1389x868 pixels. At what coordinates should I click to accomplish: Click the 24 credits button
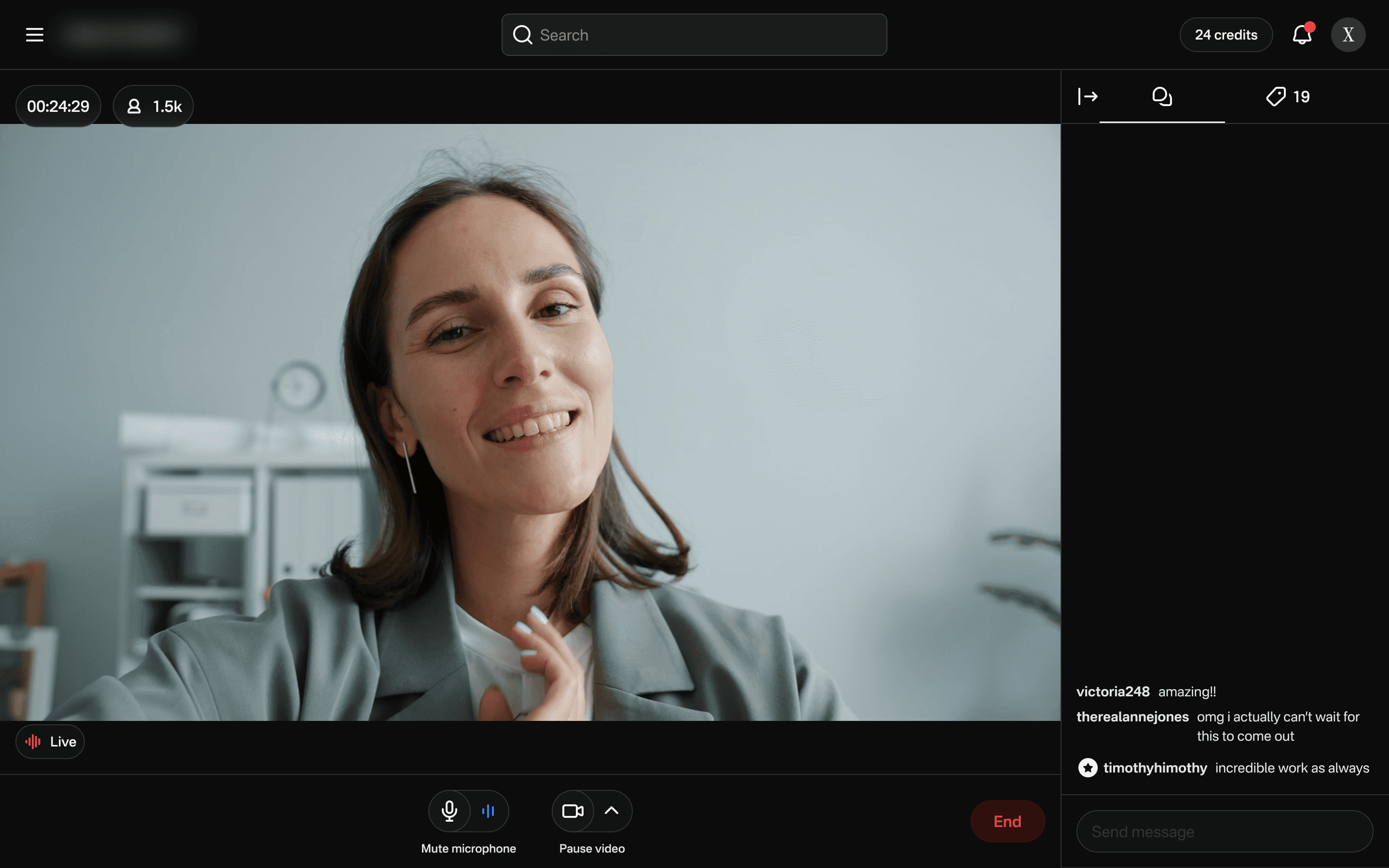(1226, 35)
